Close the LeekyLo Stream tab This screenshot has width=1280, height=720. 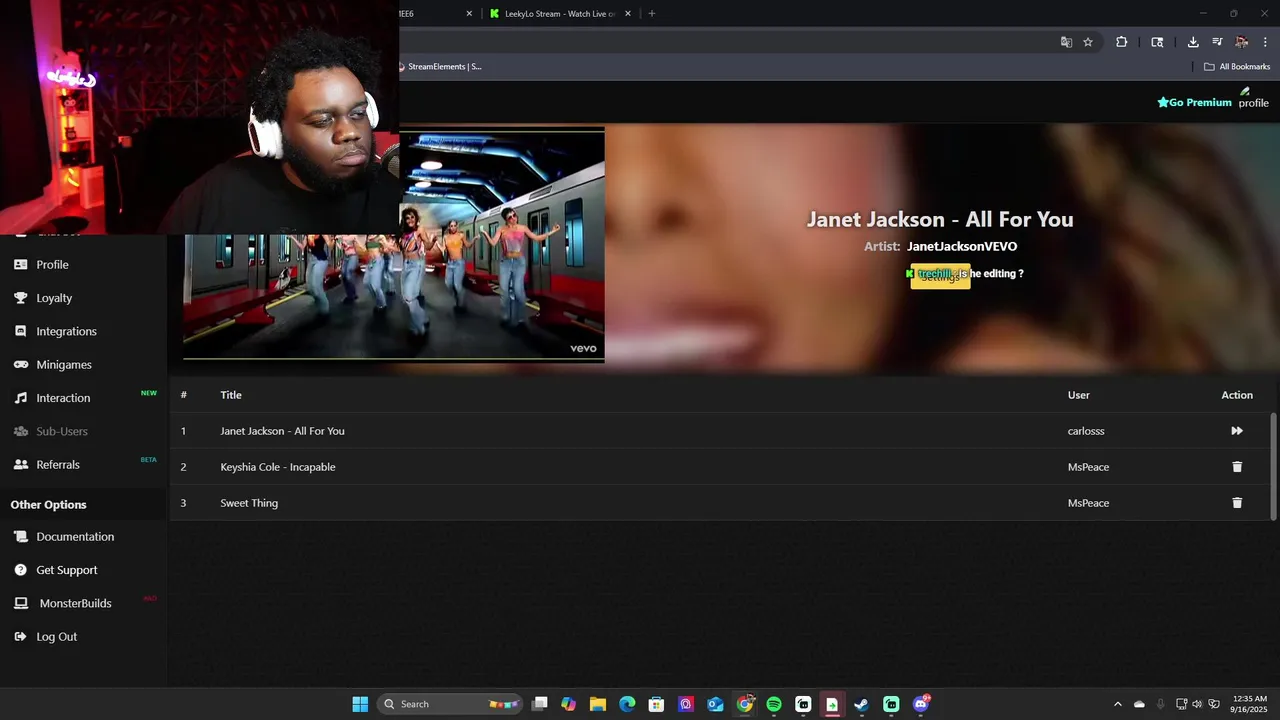tap(628, 14)
